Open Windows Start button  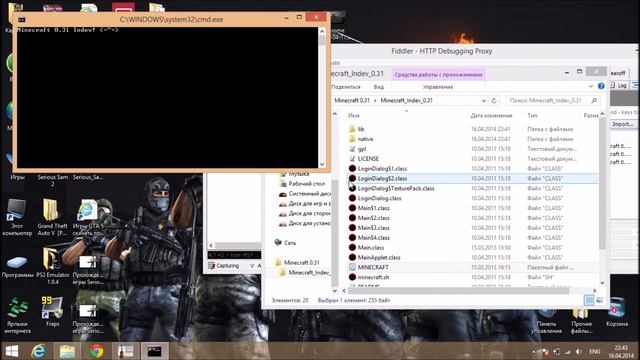point(12,351)
